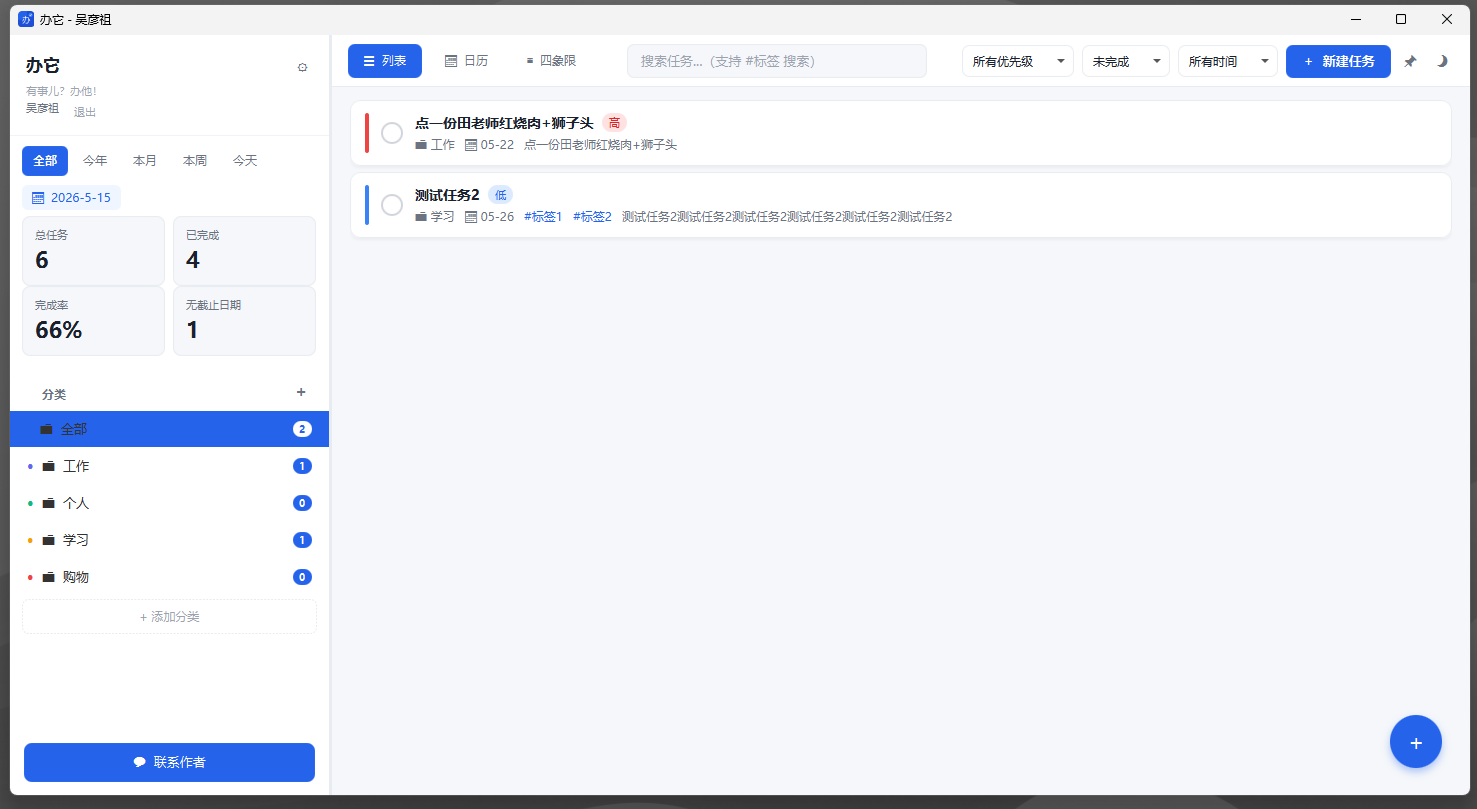Switch to 列表 list view
The height and width of the screenshot is (809, 1477).
pyautogui.click(x=385, y=61)
